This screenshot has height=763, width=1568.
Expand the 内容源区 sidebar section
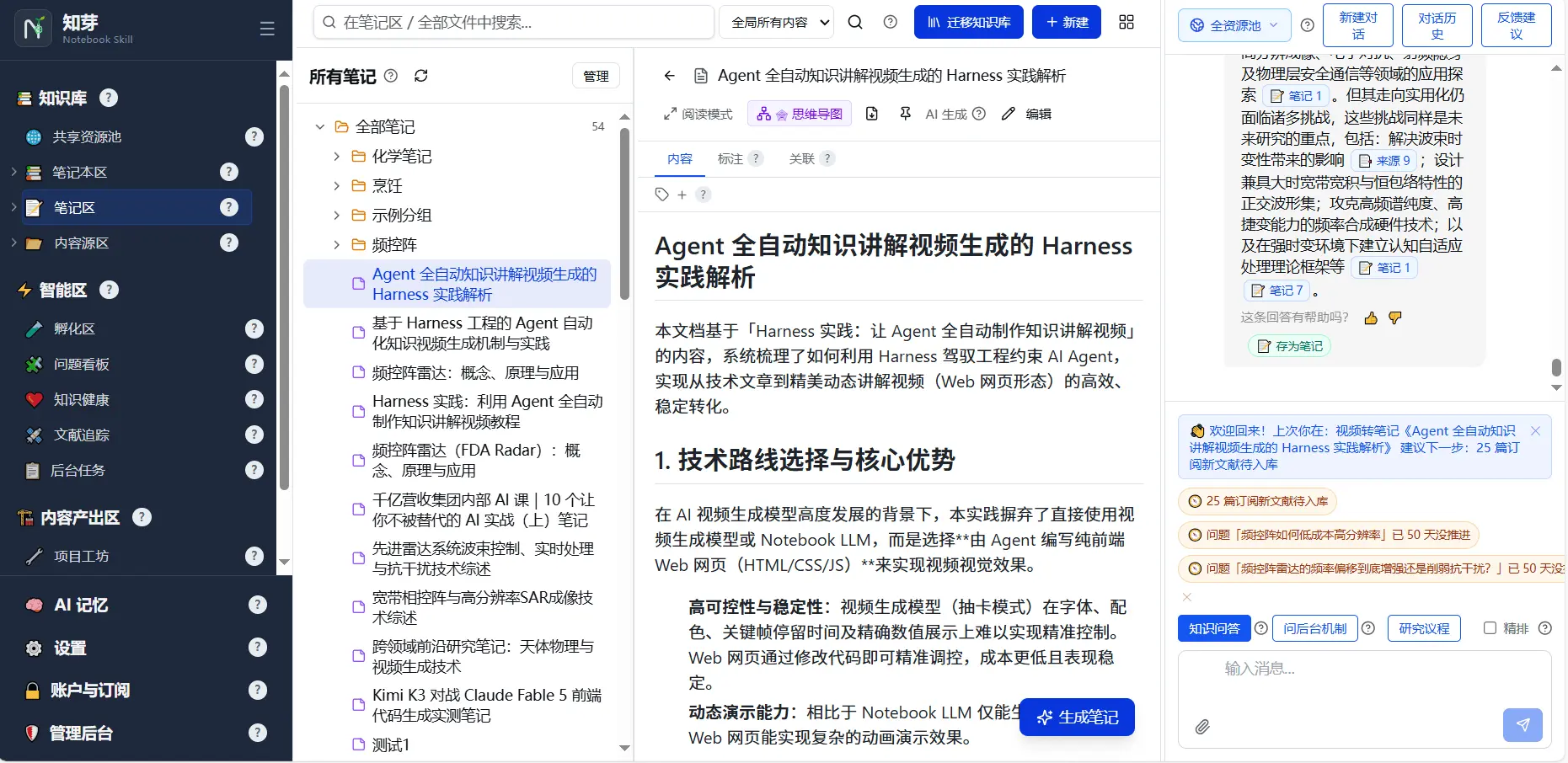coord(13,243)
